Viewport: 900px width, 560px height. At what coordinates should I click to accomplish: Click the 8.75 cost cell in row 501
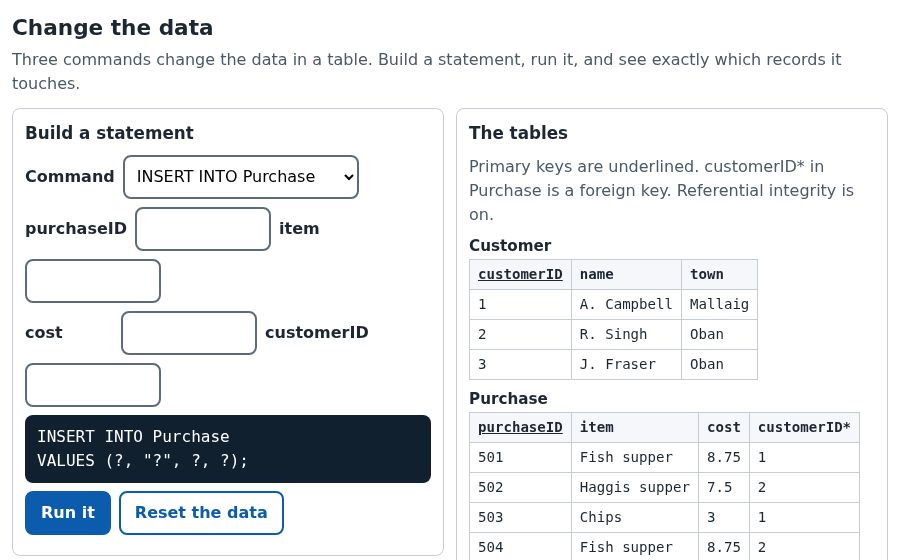coord(724,458)
